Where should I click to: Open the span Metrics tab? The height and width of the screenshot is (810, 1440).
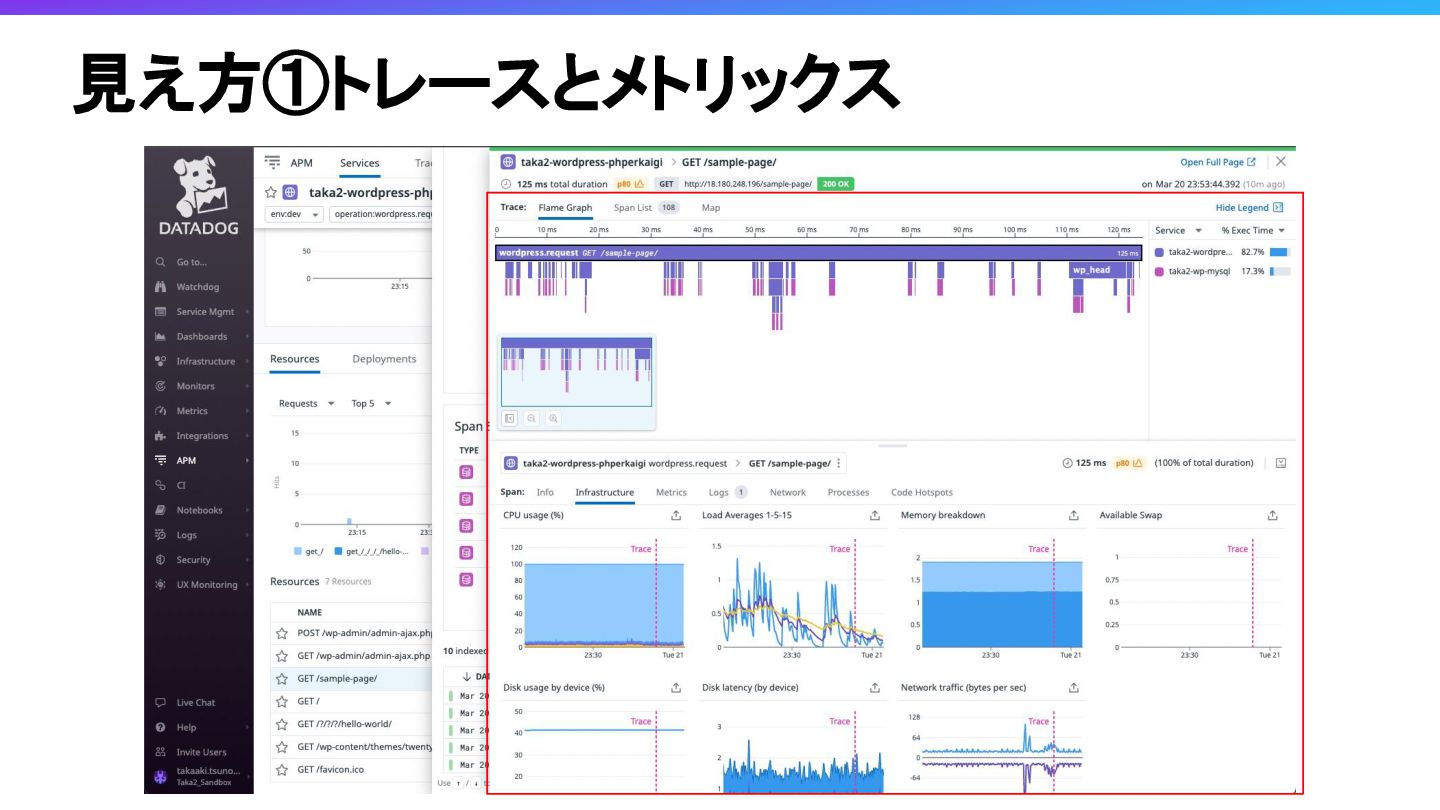[x=671, y=492]
